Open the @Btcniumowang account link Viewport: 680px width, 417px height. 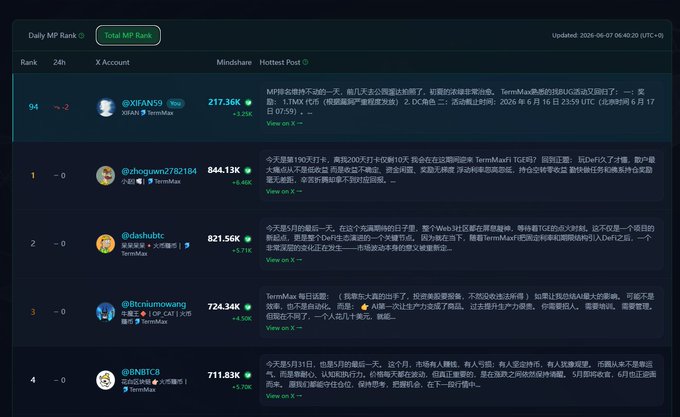click(154, 304)
